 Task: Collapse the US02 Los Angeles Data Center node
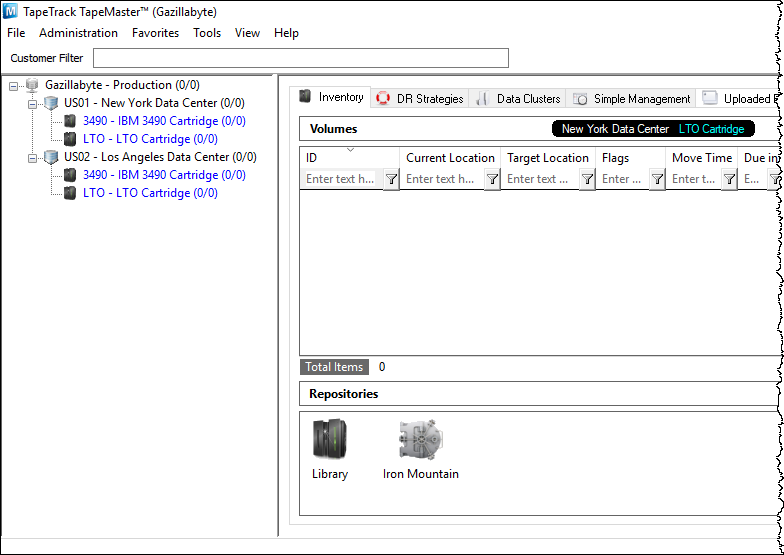[32, 158]
